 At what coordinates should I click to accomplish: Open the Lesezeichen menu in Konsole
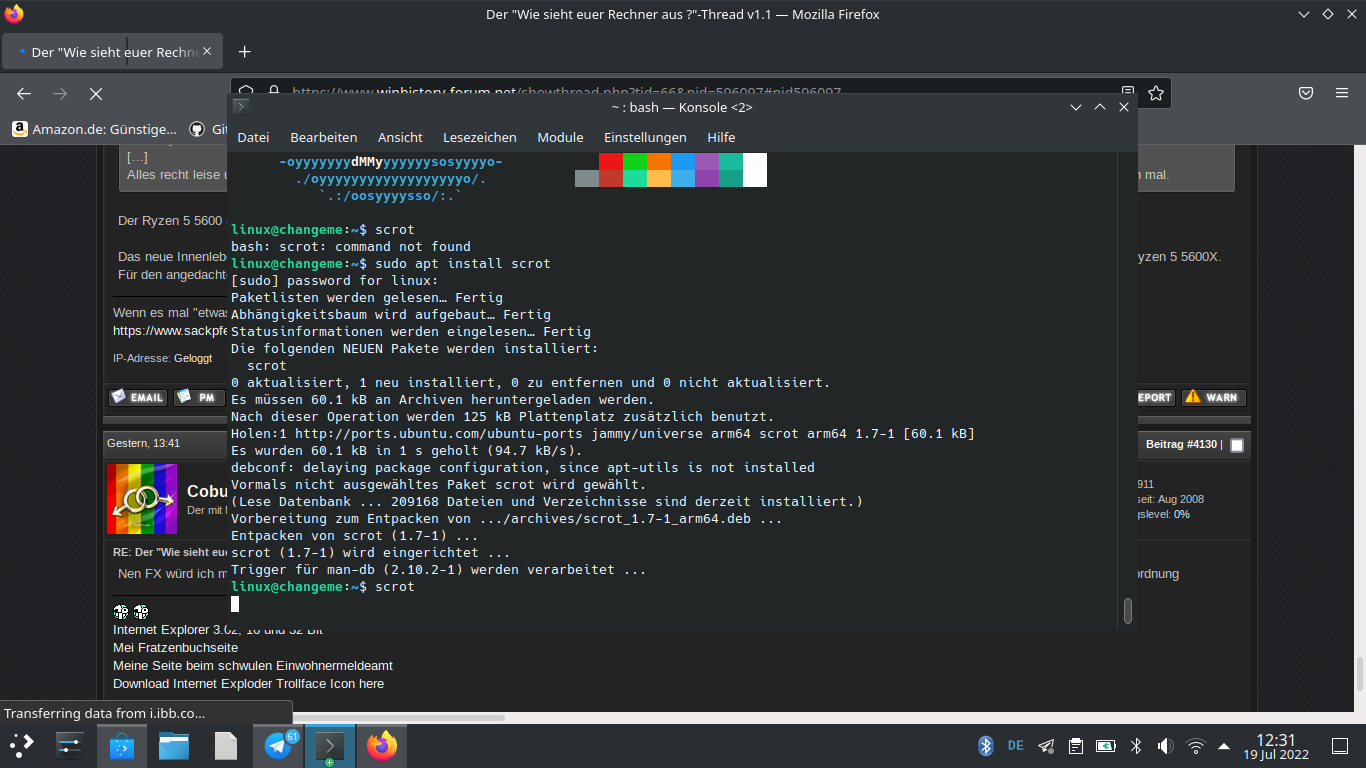pos(479,137)
